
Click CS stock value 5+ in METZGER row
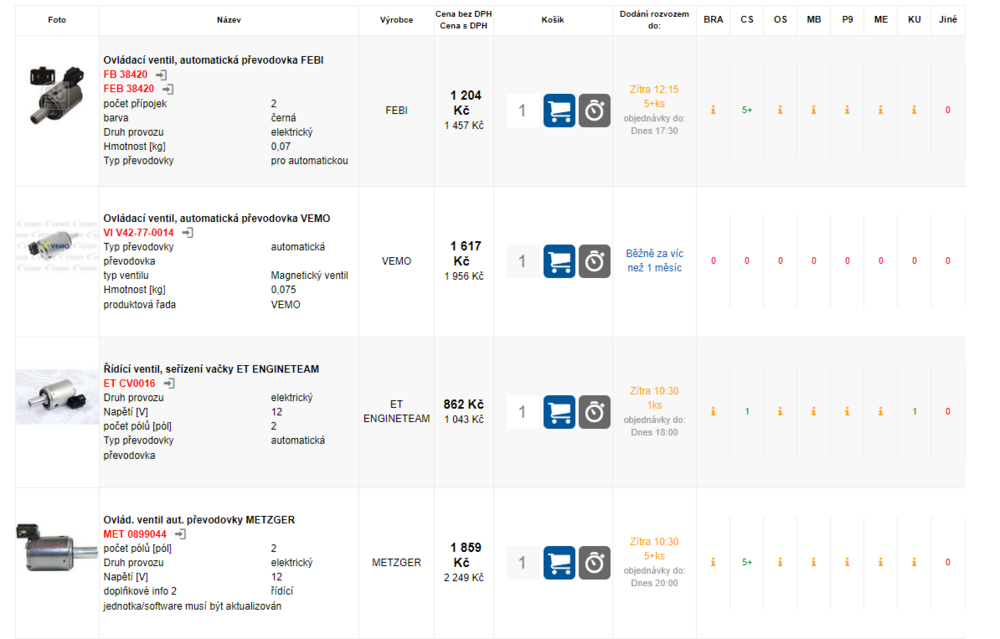point(747,562)
